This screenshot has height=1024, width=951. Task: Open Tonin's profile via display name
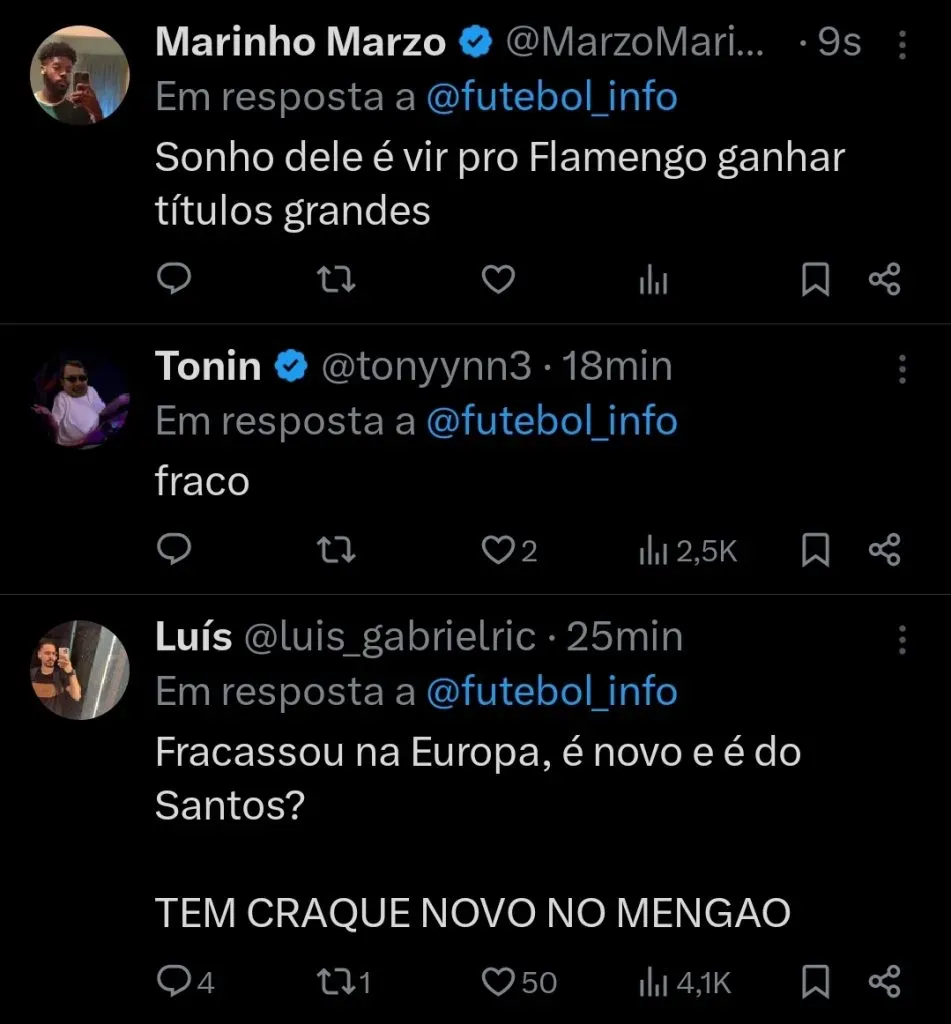click(x=208, y=367)
